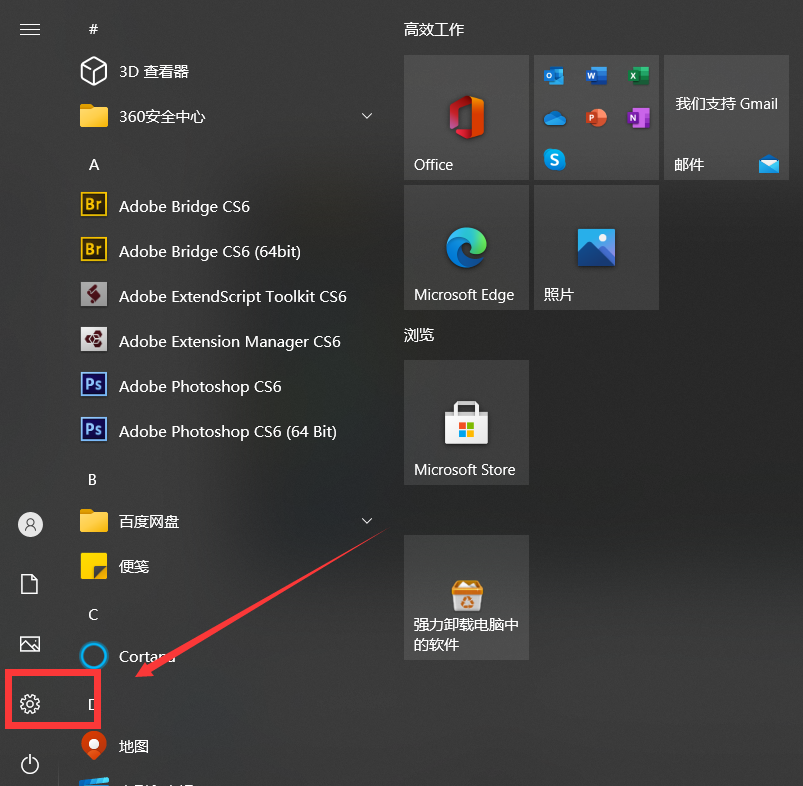Viewport: 803px width, 786px height.
Task: Expand the Start menu navigation pane
Action: (x=29, y=29)
